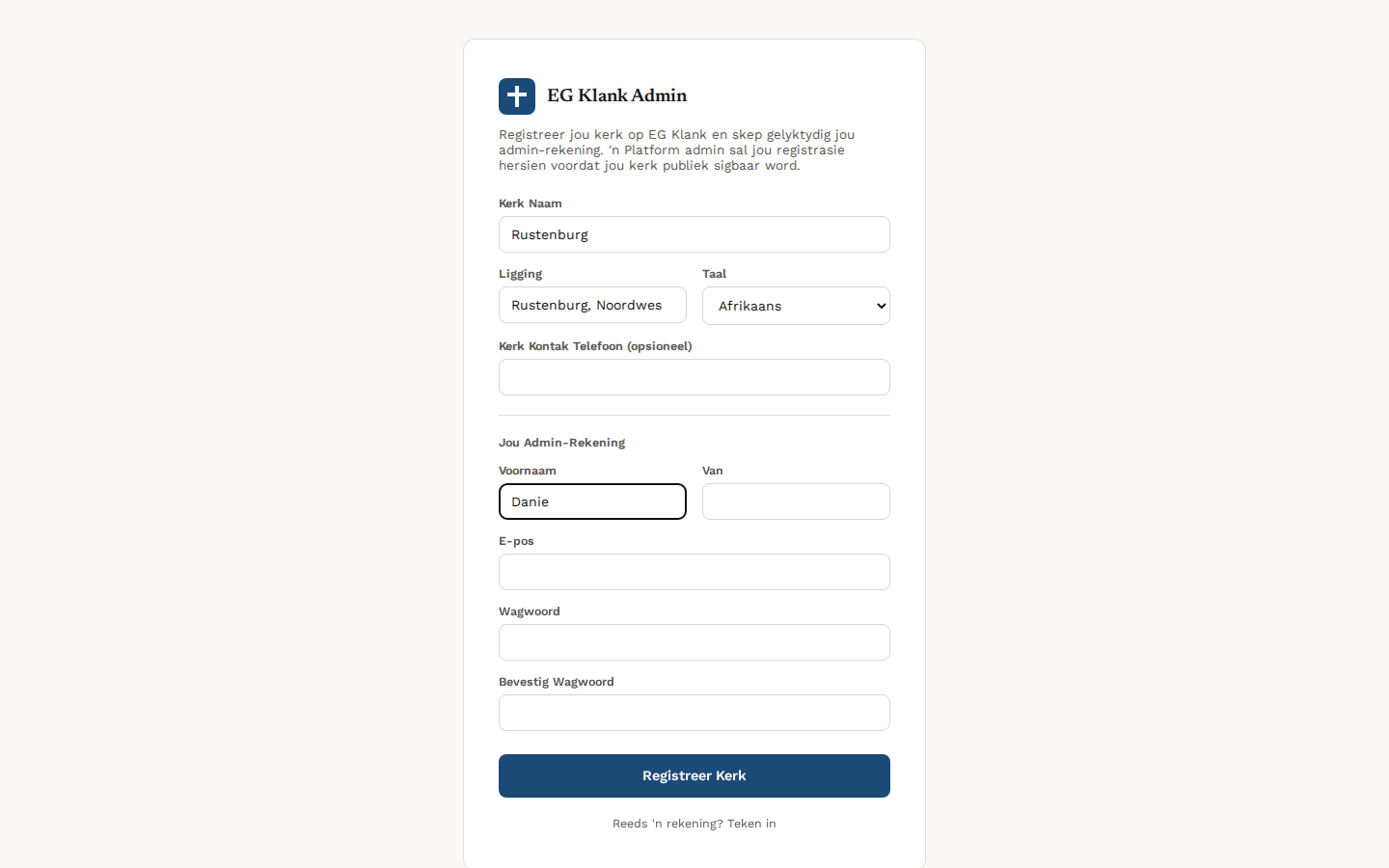
Task: Click the Bevestig Wagwoord input field
Action: point(694,713)
